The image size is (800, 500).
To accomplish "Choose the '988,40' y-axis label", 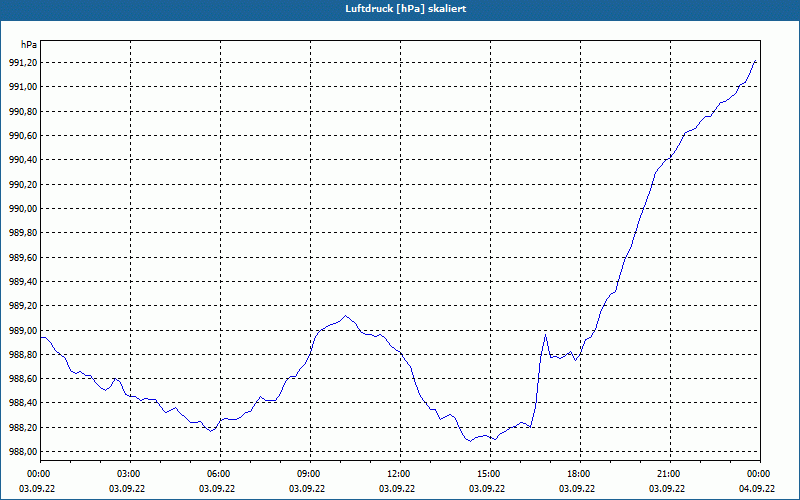I will 23,403.
